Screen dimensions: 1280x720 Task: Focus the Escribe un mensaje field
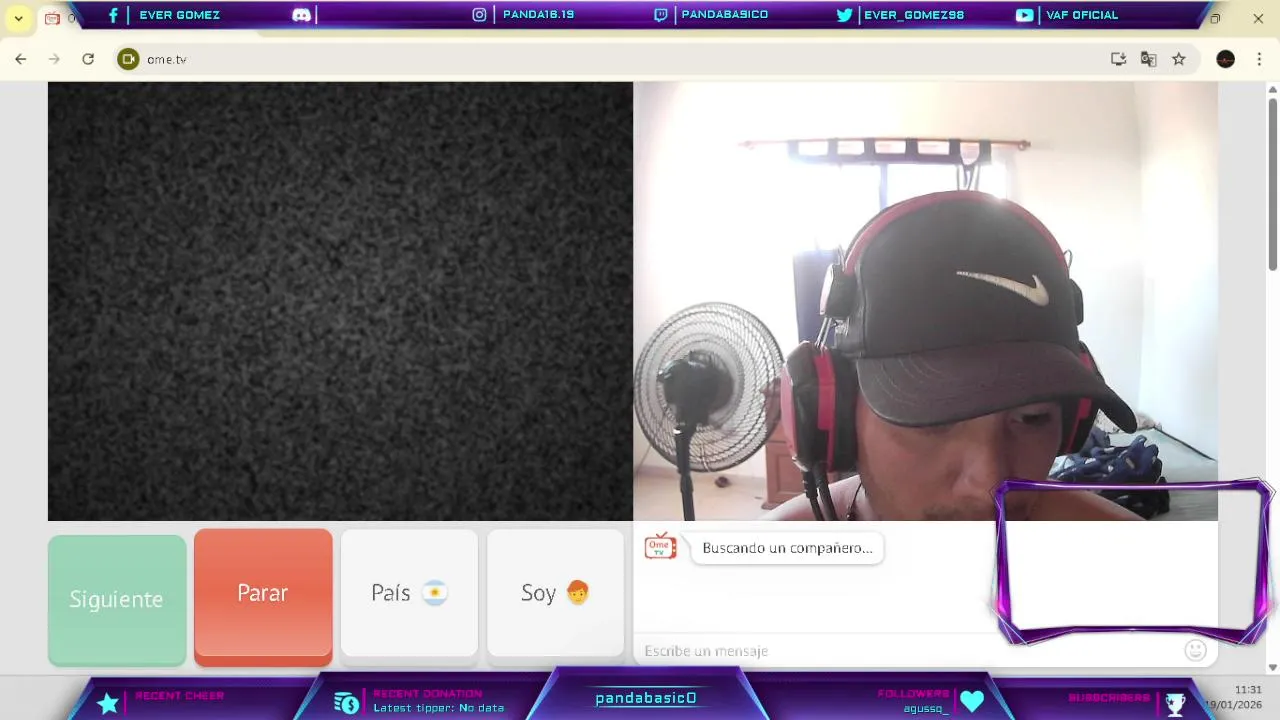pos(908,651)
